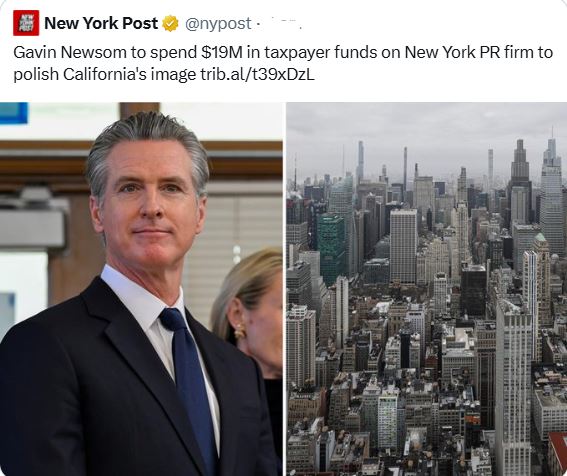
Task: Click the 'polish California's image' text line
Action: click(x=105, y=75)
